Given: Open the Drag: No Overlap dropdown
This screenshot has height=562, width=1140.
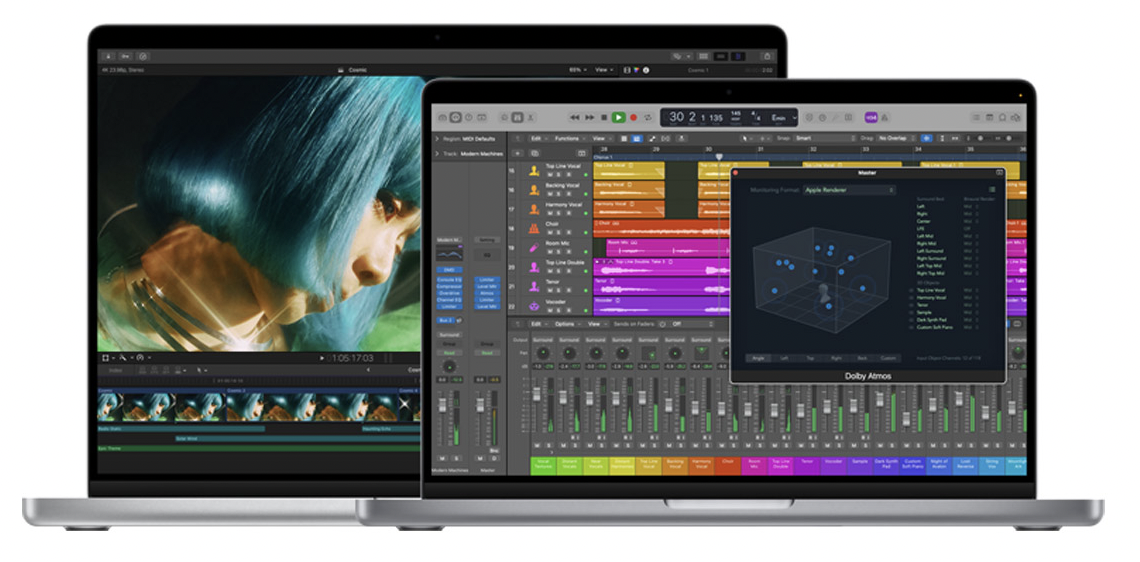Looking at the screenshot, I should click(897, 138).
